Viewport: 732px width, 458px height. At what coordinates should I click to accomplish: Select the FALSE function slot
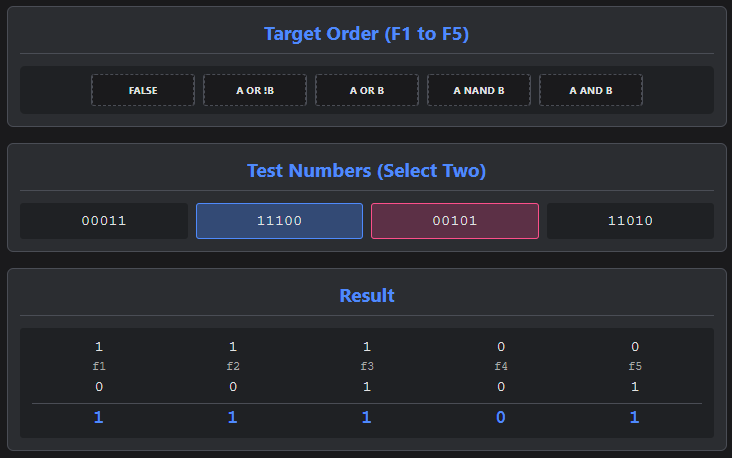coord(143,90)
